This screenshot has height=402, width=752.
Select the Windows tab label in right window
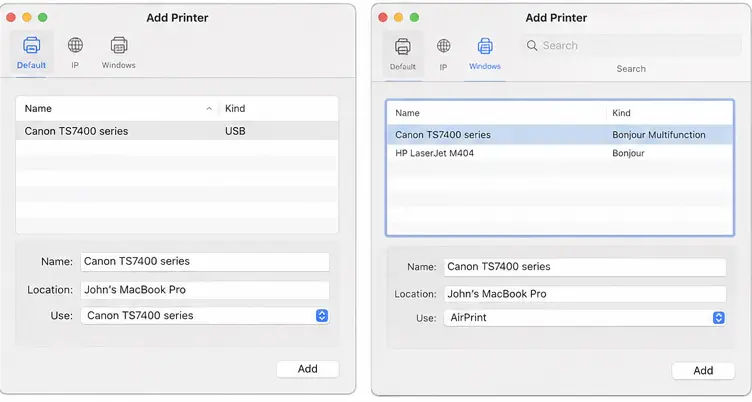[485, 66]
